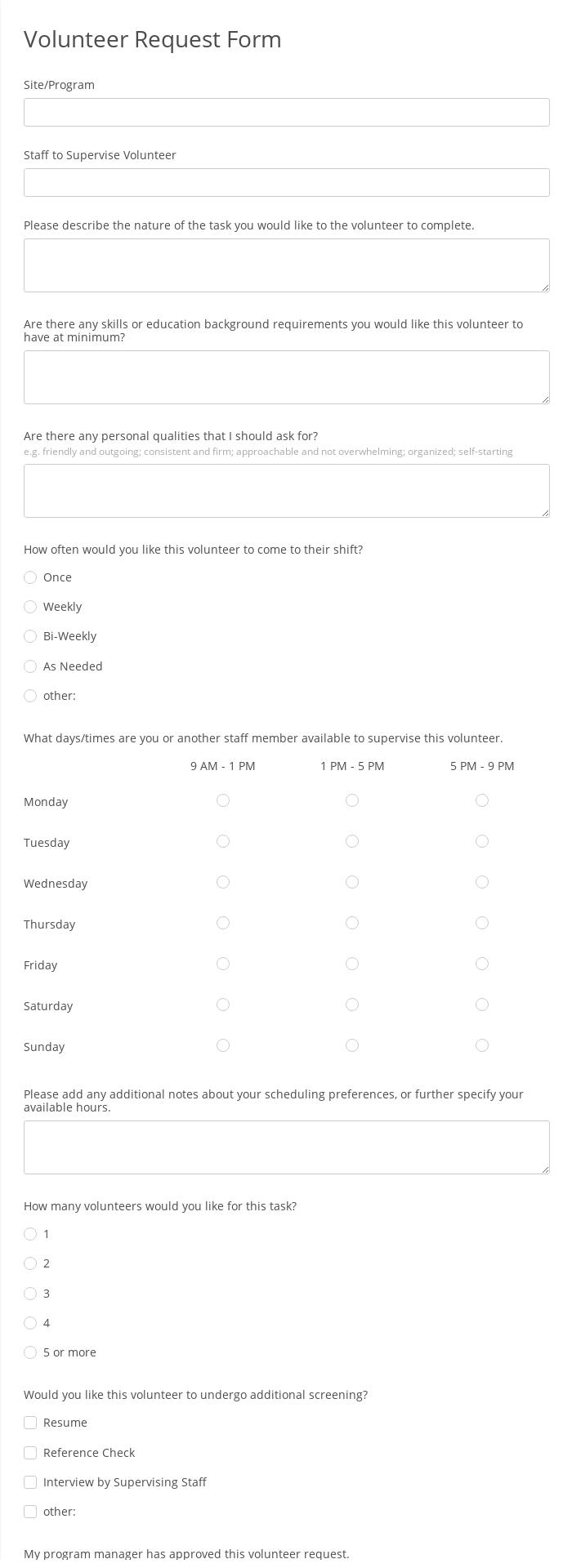Click the Site/Program text field
572x1568 pixels.
[286, 113]
